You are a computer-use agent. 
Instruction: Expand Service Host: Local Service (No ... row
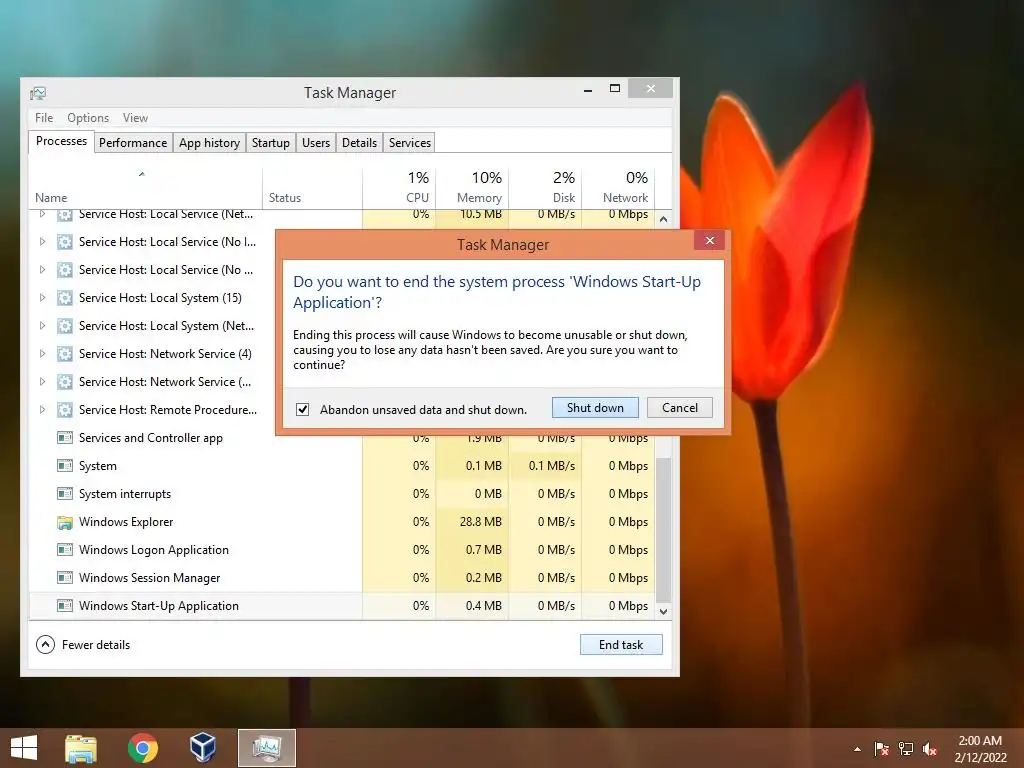pyautogui.click(x=42, y=270)
